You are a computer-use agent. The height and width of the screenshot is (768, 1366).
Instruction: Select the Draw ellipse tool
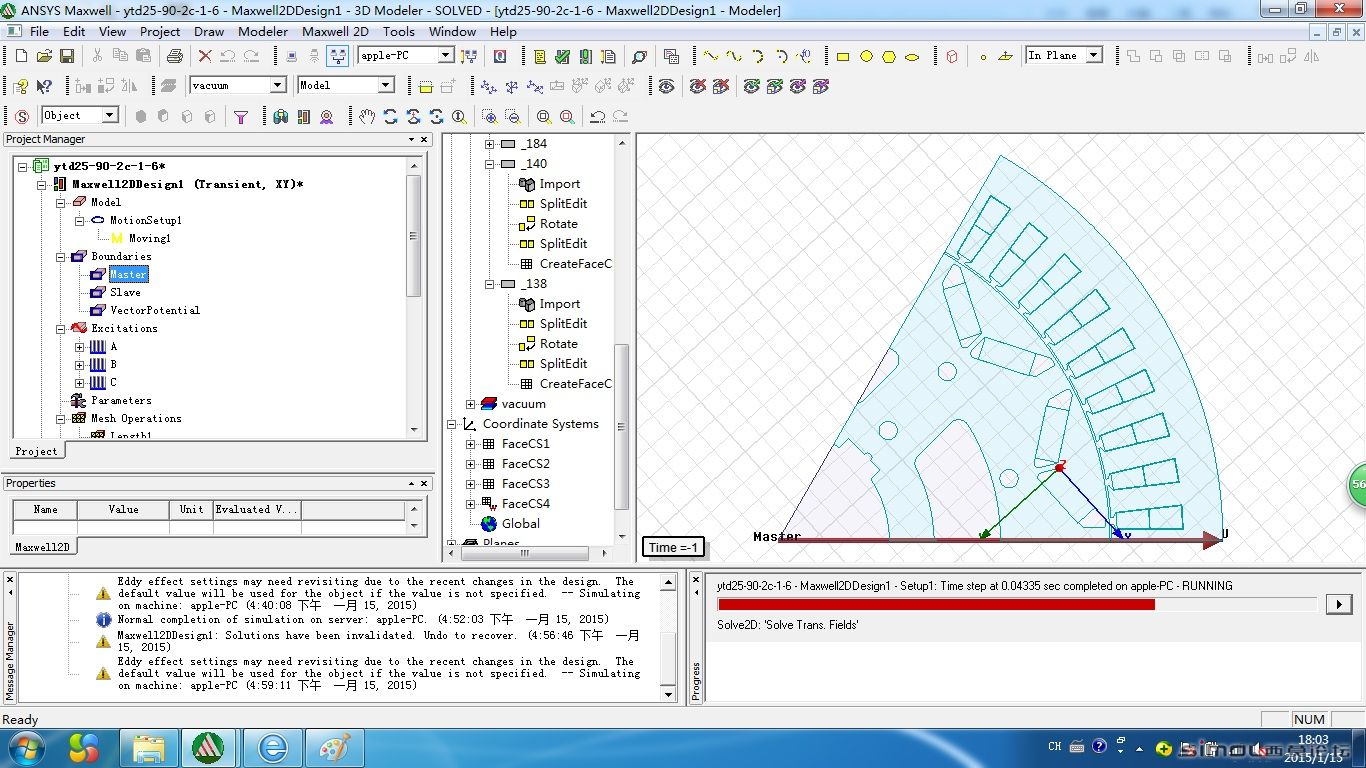[x=912, y=56]
